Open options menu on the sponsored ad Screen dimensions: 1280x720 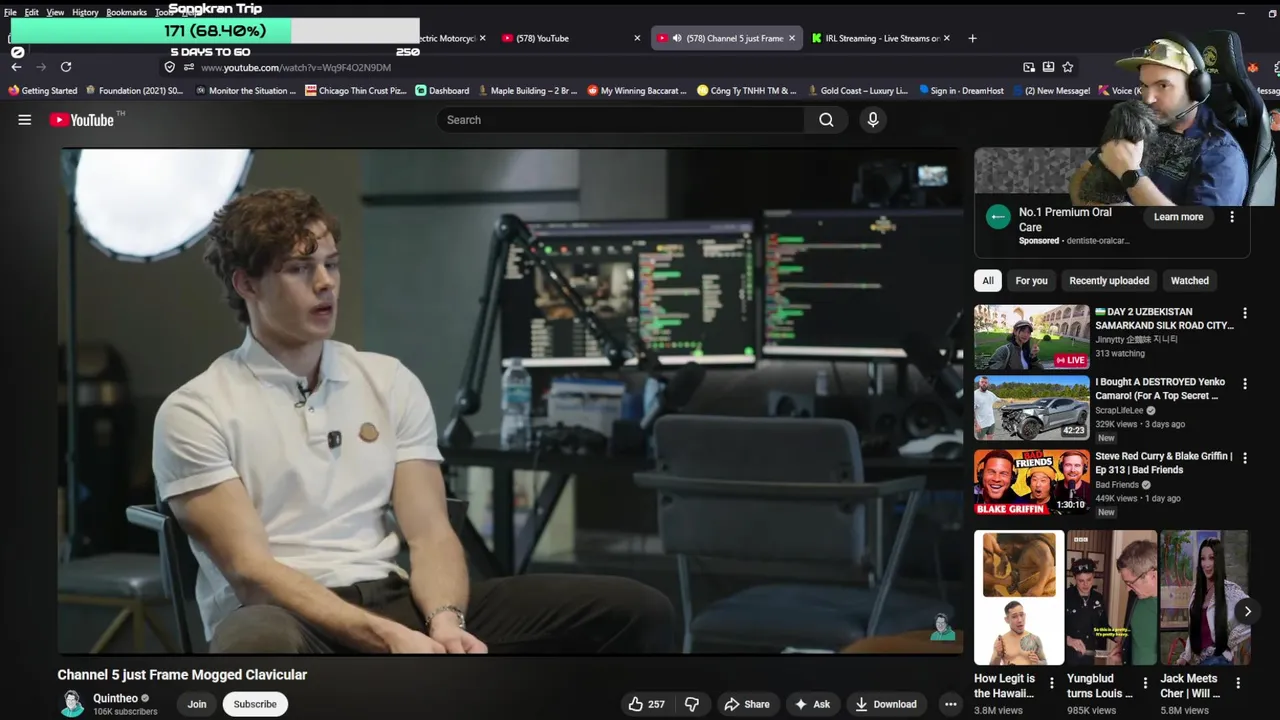point(1232,217)
